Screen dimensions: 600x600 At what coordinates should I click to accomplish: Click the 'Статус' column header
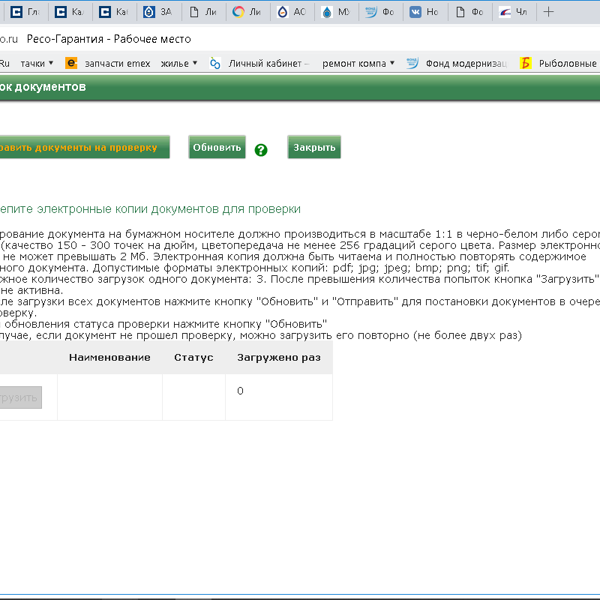(194, 357)
